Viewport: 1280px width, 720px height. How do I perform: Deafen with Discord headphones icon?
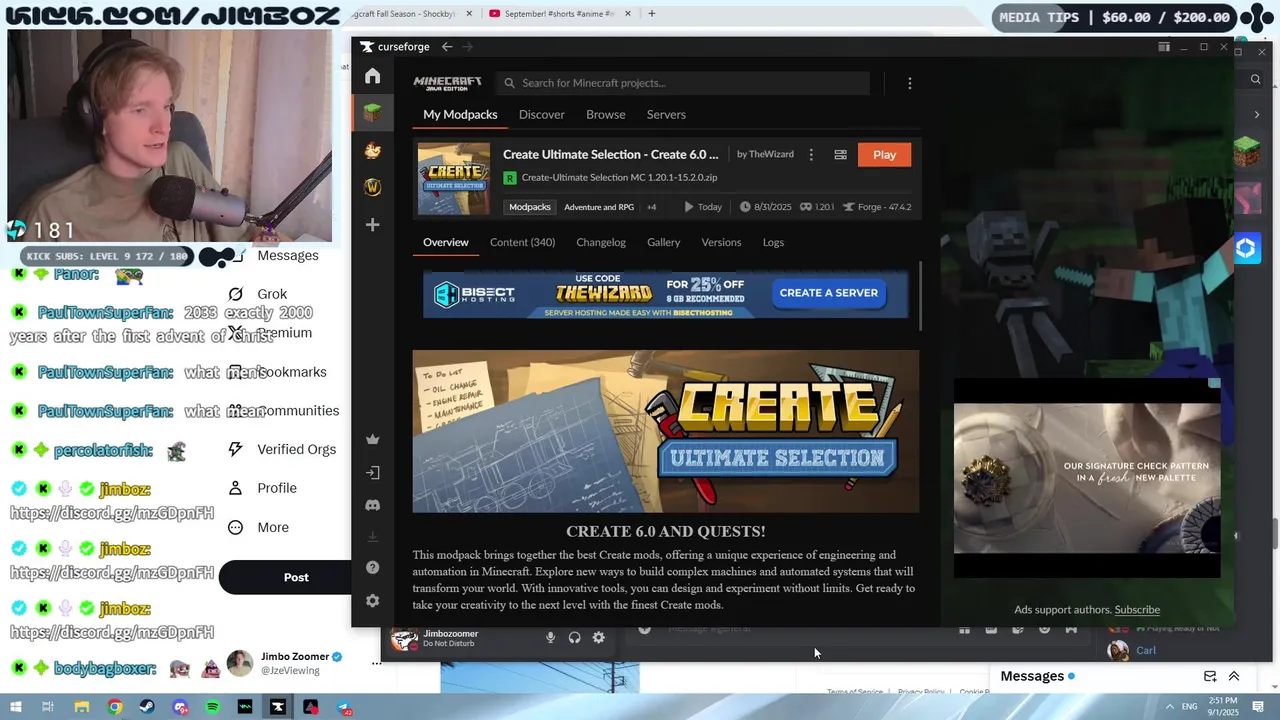[x=574, y=638]
